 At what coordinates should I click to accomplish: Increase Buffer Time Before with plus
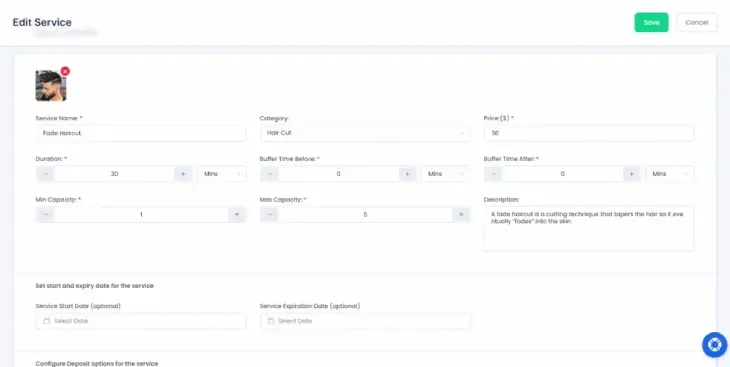point(407,174)
